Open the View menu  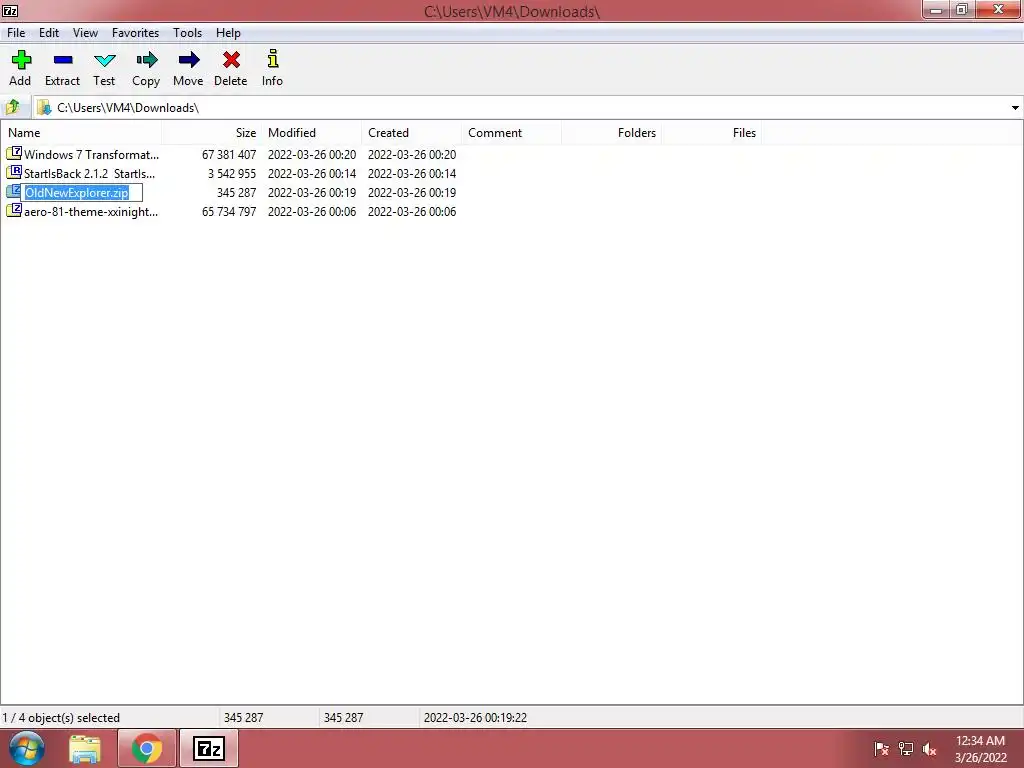point(86,33)
